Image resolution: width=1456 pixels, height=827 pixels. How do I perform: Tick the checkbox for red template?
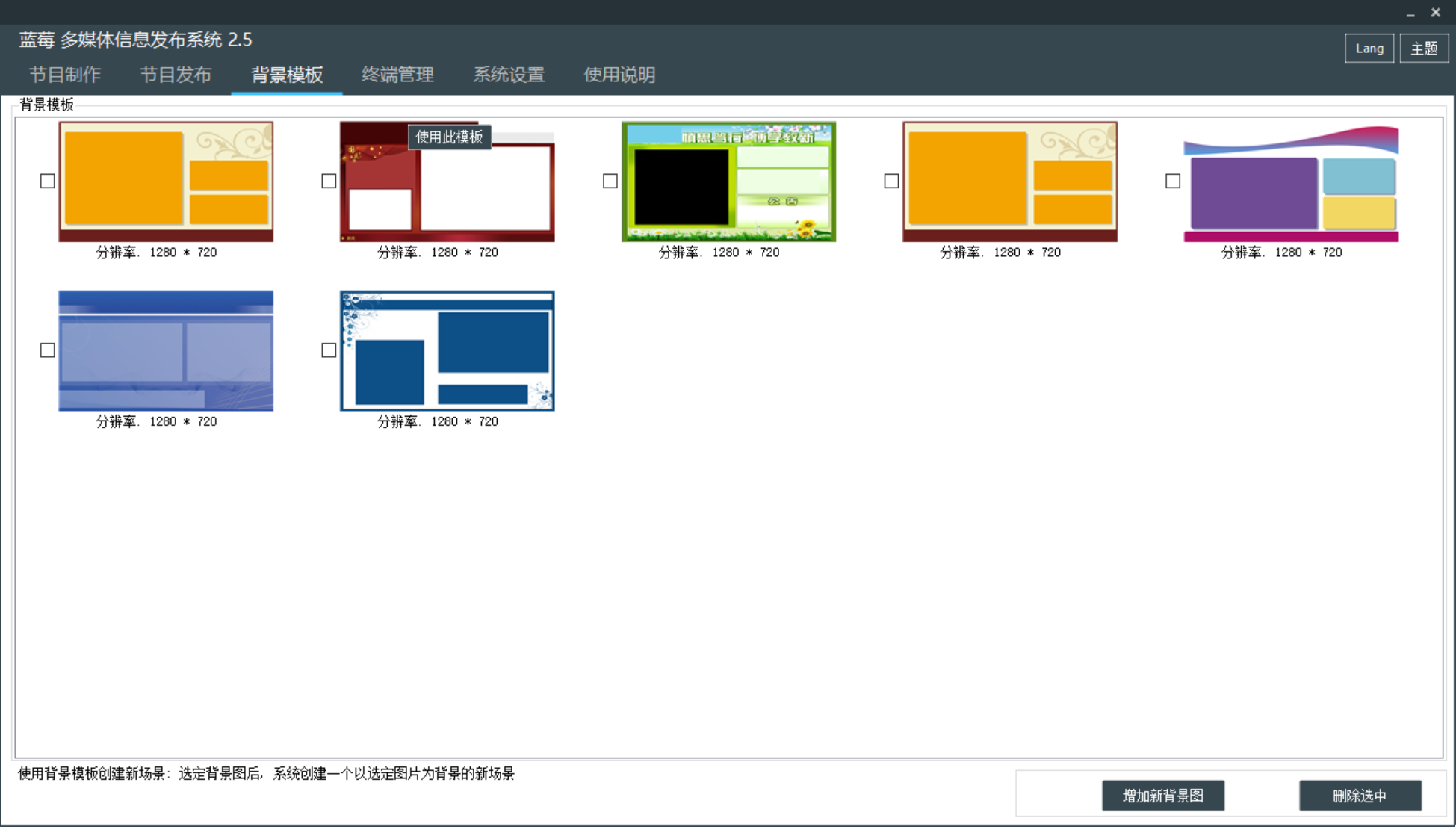pos(329,181)
